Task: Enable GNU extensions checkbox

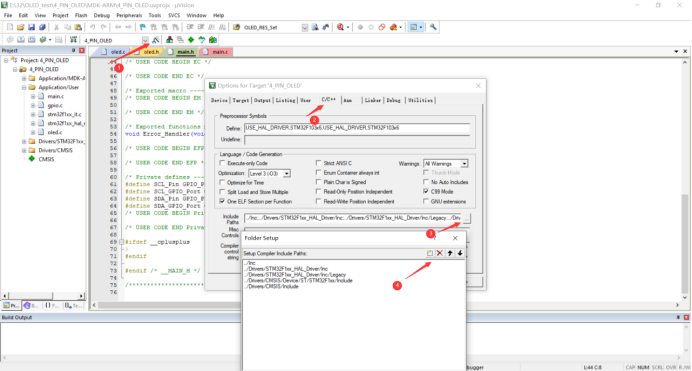Action: coord(426,201)
